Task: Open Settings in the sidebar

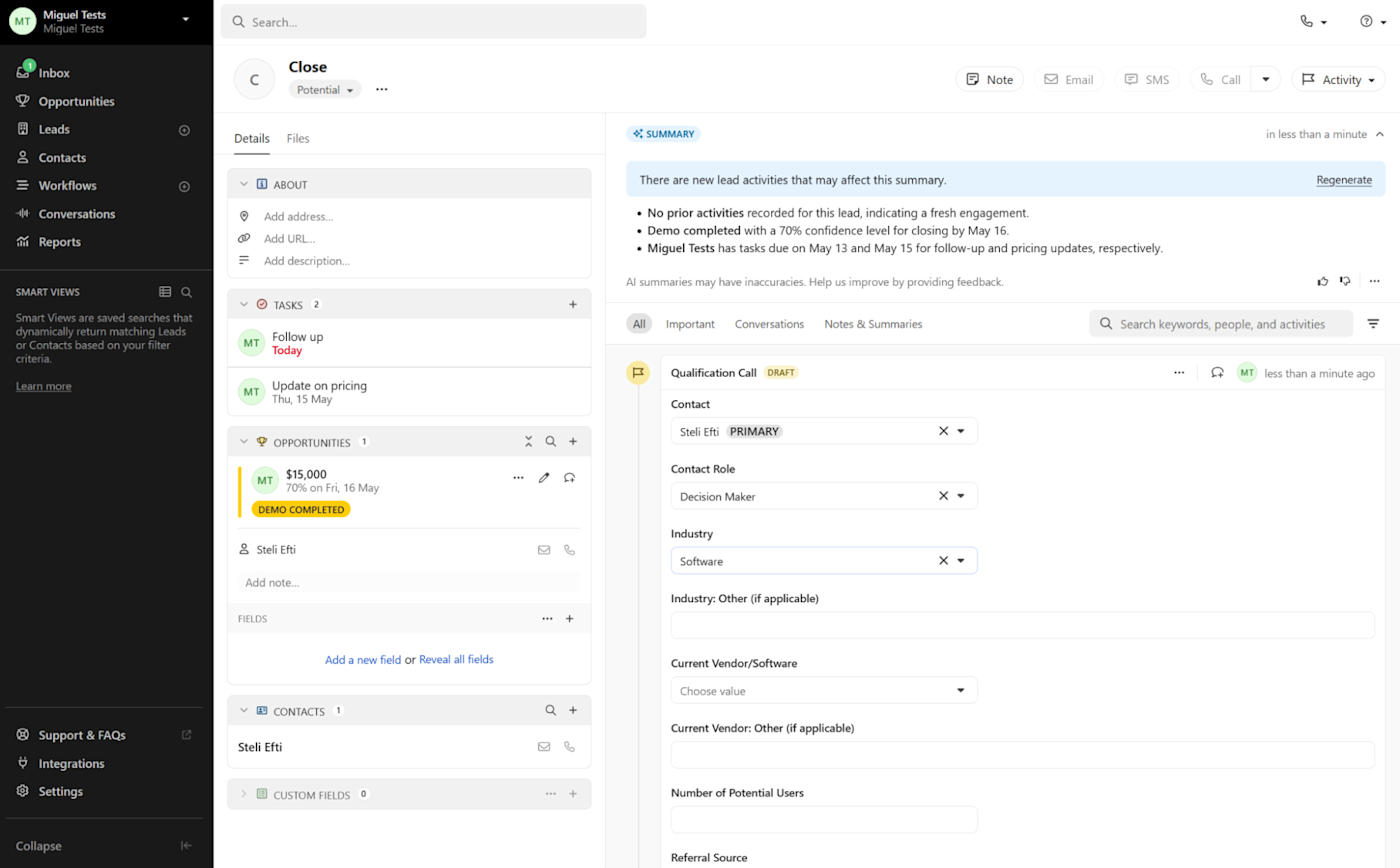Action: pos(60,791)
